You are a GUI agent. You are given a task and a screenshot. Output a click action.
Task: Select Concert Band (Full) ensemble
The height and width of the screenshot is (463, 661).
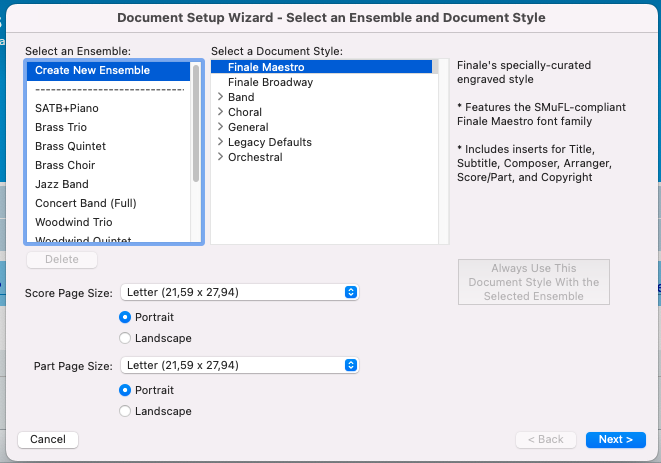(85, 203)
